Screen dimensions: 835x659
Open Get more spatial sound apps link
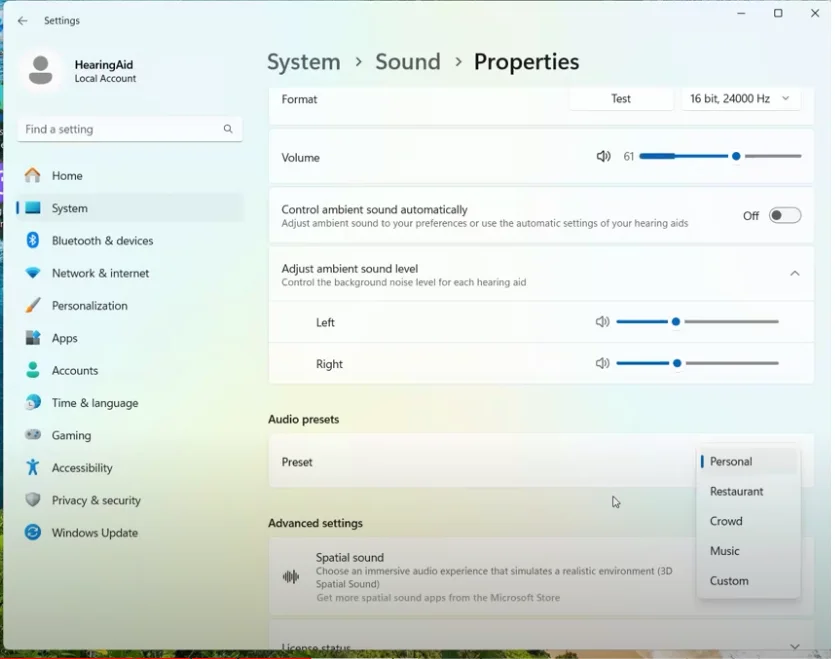click(438, 598)
